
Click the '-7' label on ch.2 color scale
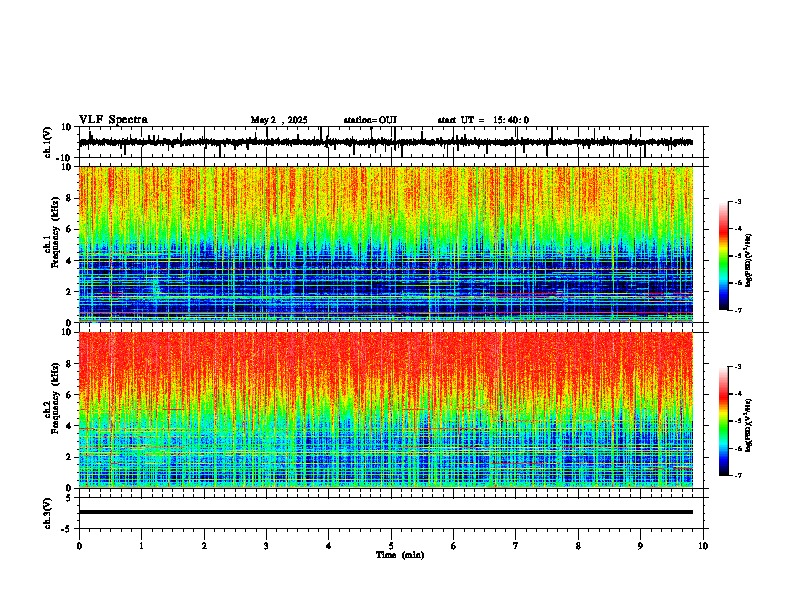click(x=738, y=476)
